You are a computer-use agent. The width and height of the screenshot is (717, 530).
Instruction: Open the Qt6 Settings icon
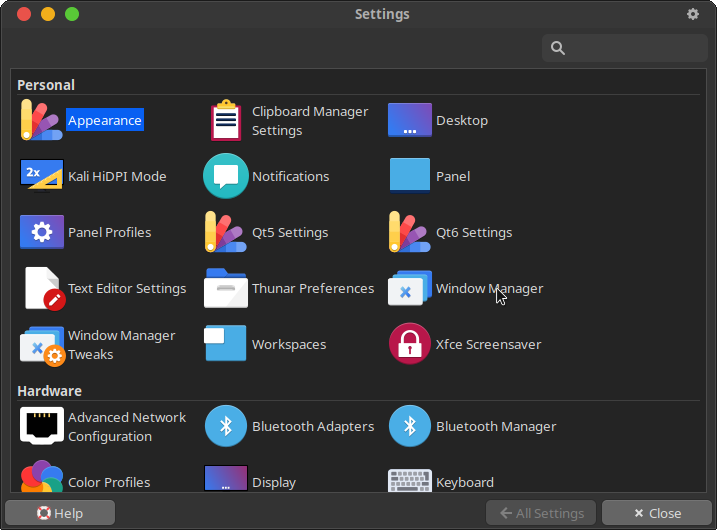pyautogui.click(x=410, y=232)
